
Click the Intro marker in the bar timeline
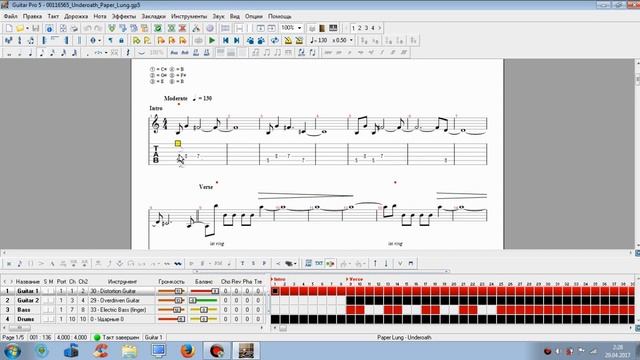click(x=279, y=279)
